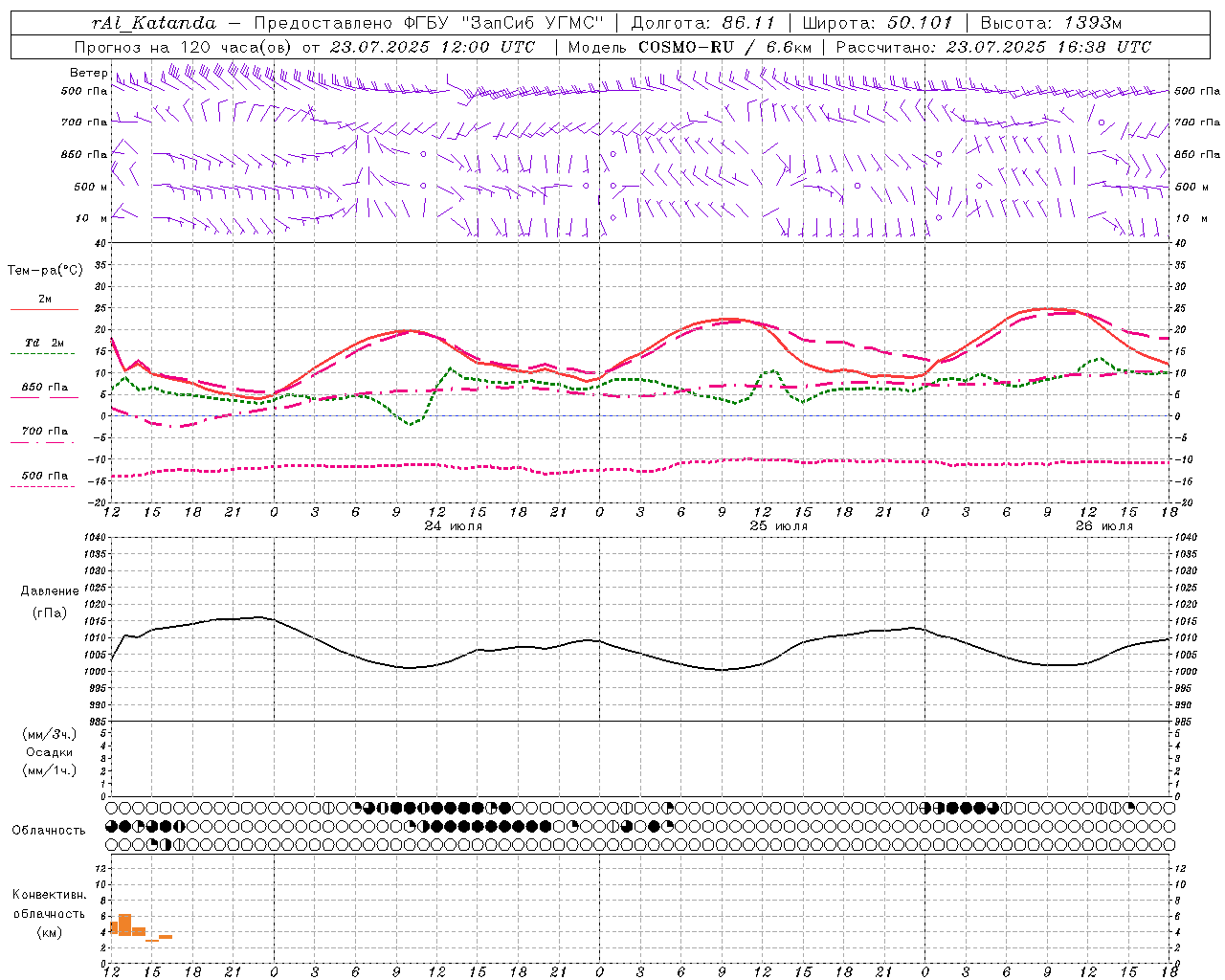Click the '(гПа)' unit label under Давление
Screen dimensions: 1225x980
[50, 613]
